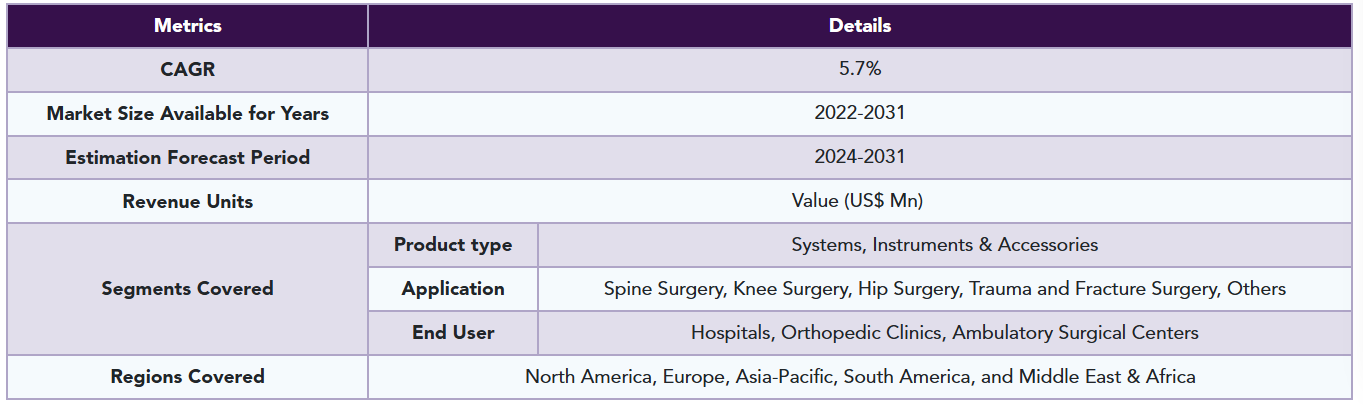The width and height of the screenshot is (1363, 405).
Task: Select the CAGR row label
Action: 187,70
